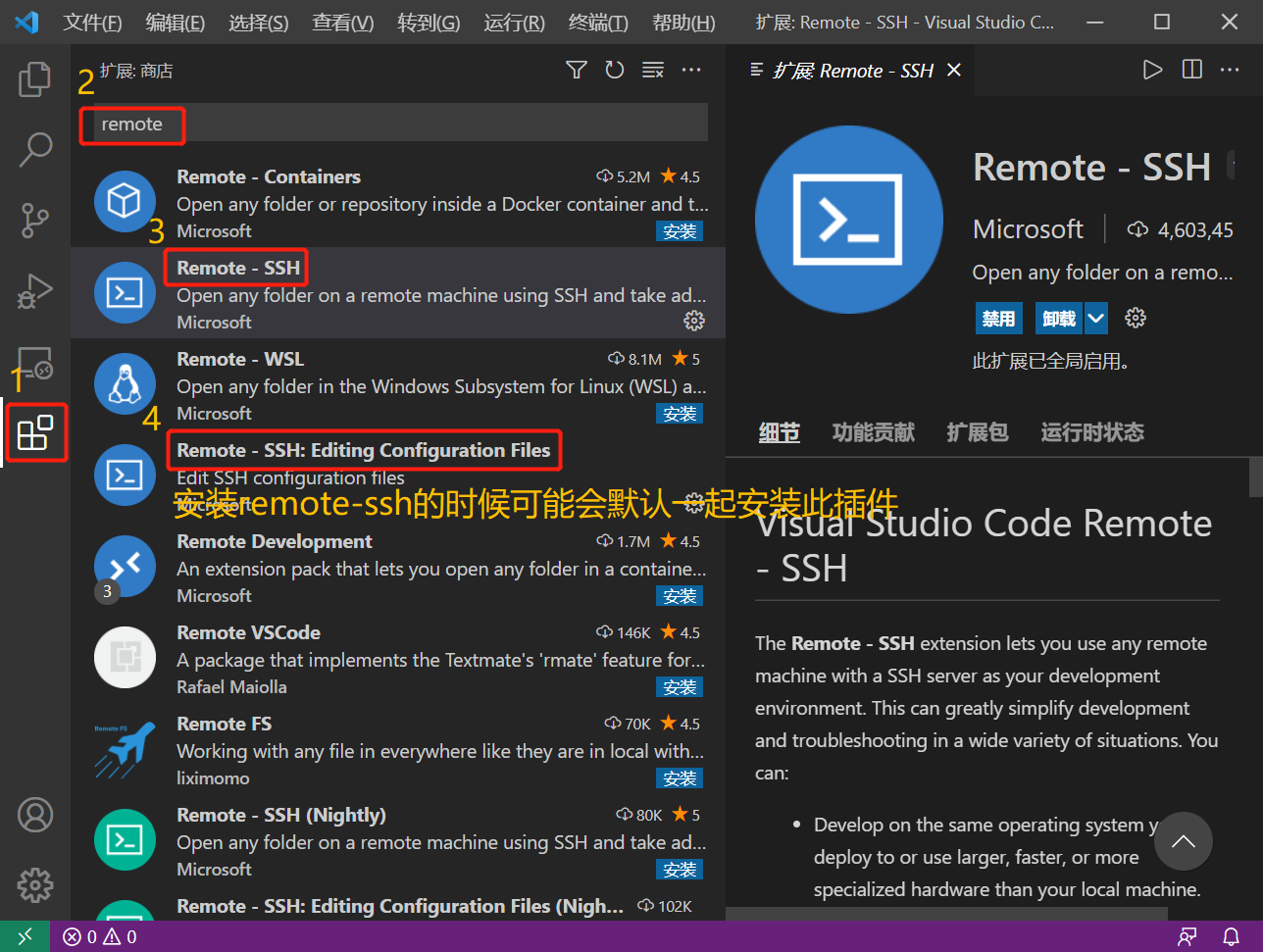1263x952 pixels.
Task: Open Search from the Activity Bar
Action: tap(34, 149)
